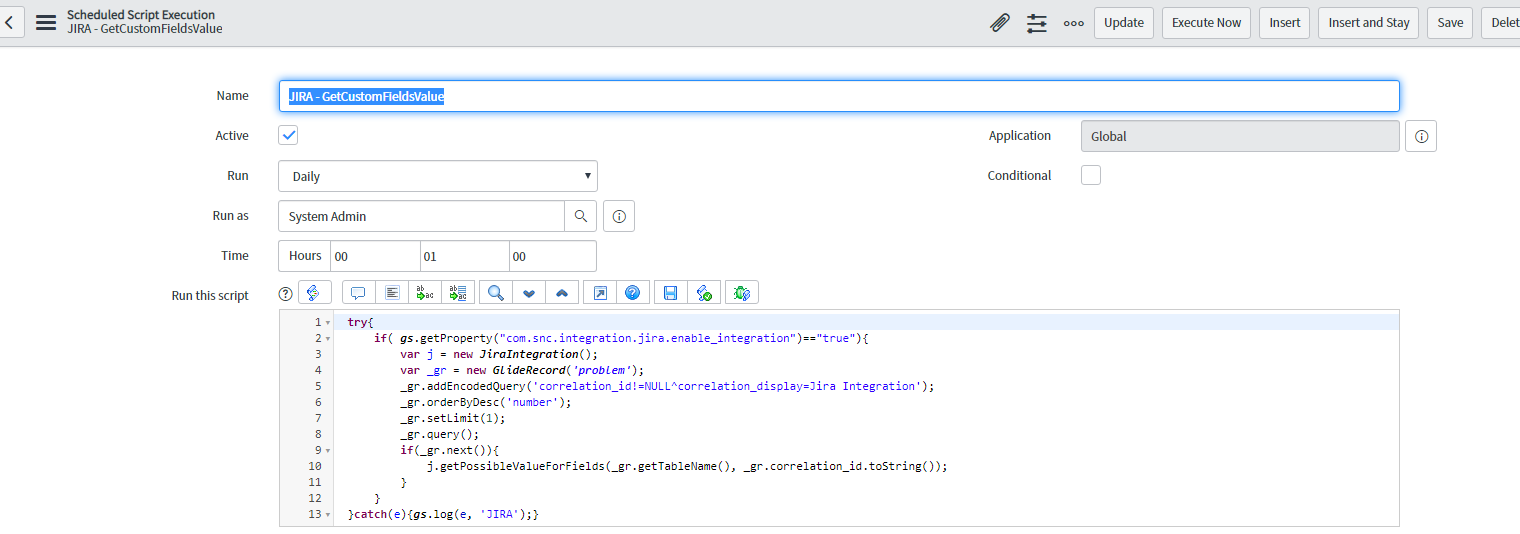Open the script editor search tool
The image size is (1520, 534).
496,293
